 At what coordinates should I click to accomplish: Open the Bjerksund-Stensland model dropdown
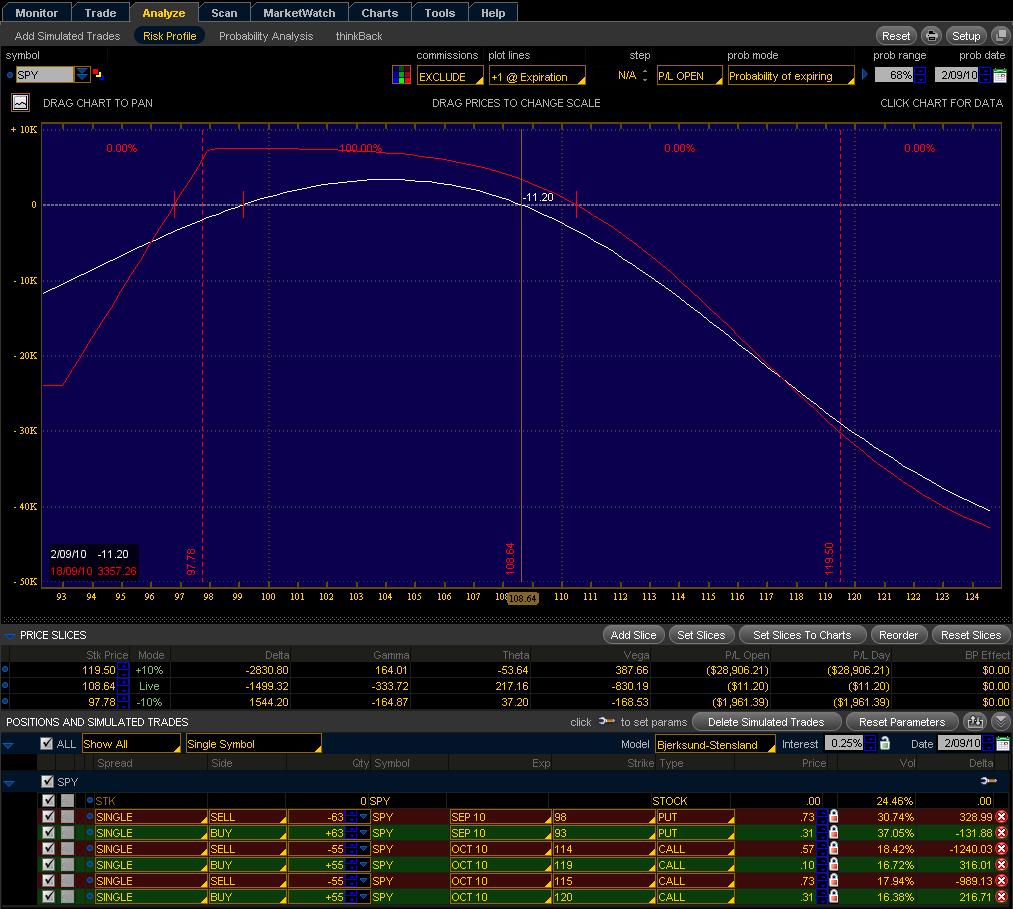pos(715,744)
